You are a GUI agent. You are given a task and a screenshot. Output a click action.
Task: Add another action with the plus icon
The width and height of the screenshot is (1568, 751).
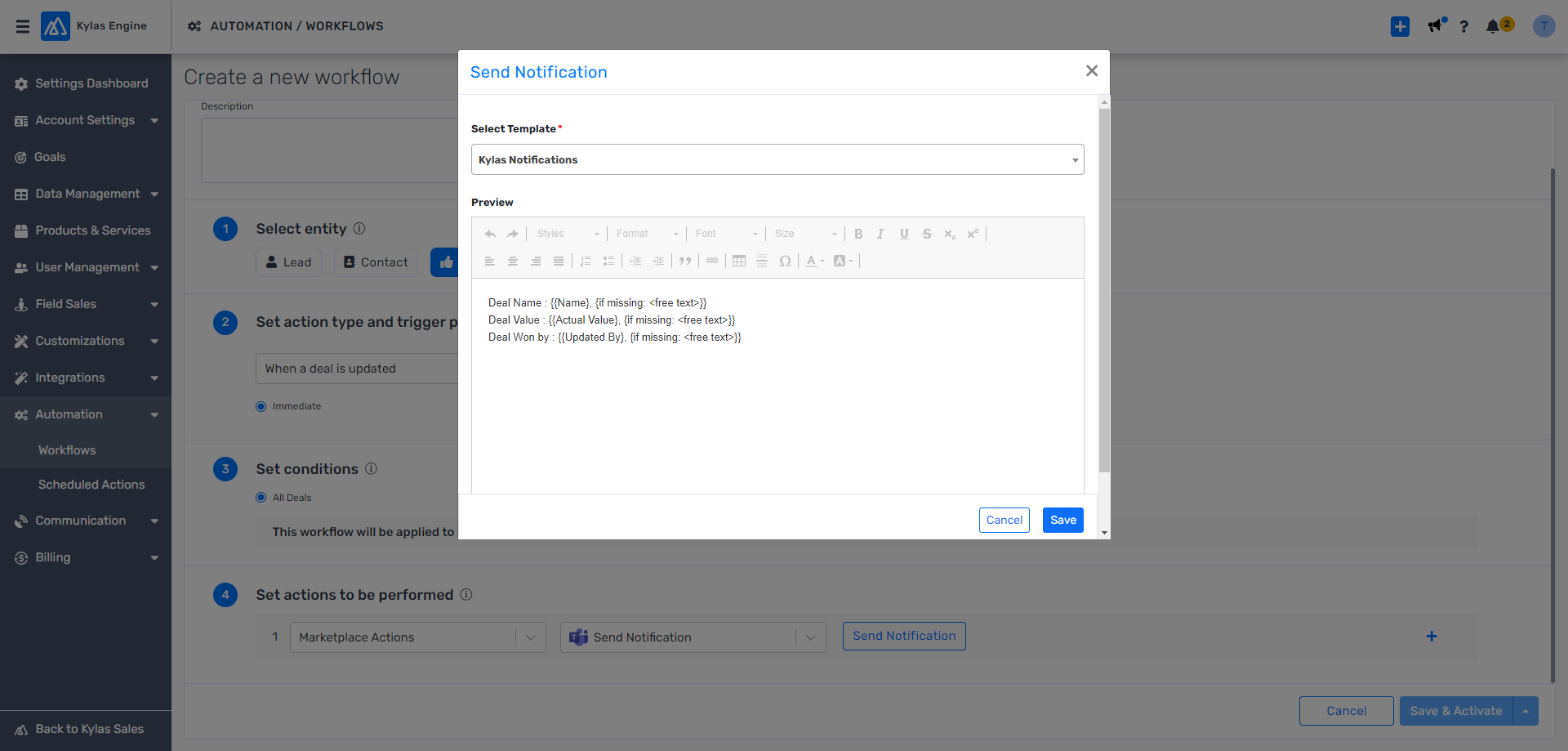coord(1432,637)
